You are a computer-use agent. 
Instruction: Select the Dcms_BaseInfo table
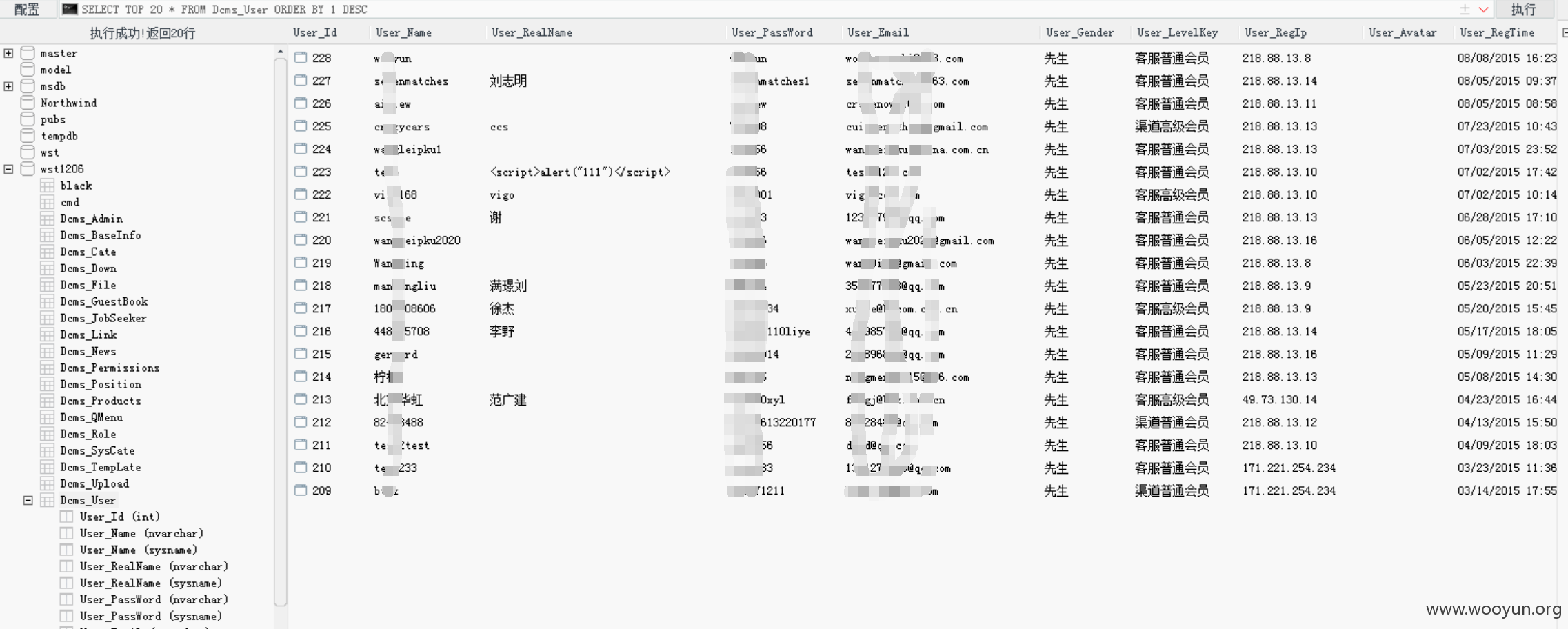pos(101,235)
